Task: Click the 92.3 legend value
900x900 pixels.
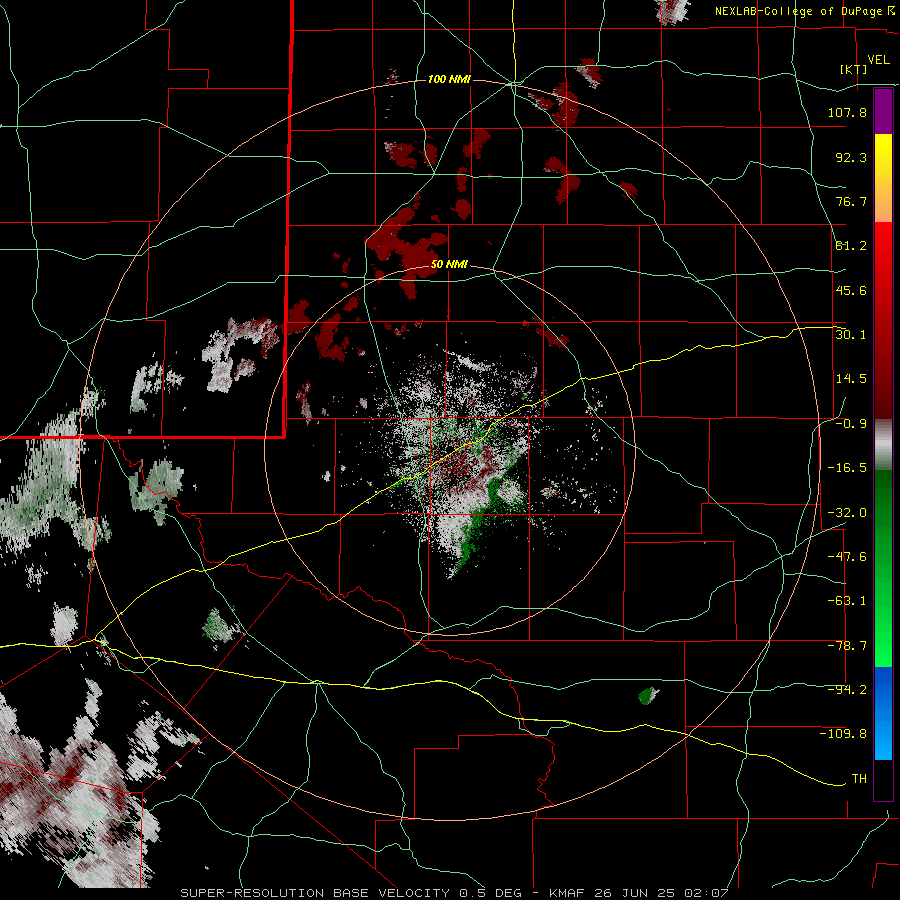Action: coord(851,157)
